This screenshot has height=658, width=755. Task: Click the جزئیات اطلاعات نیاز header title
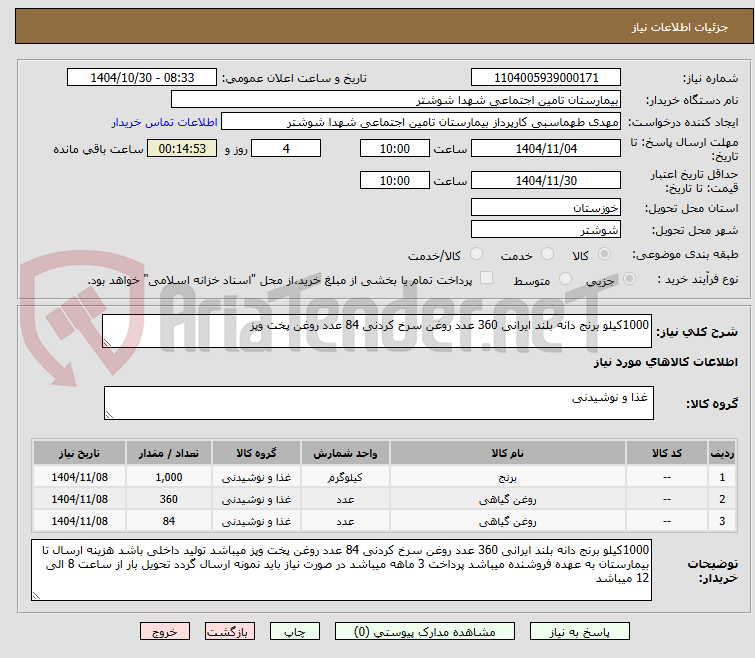(x=680, y=27)
